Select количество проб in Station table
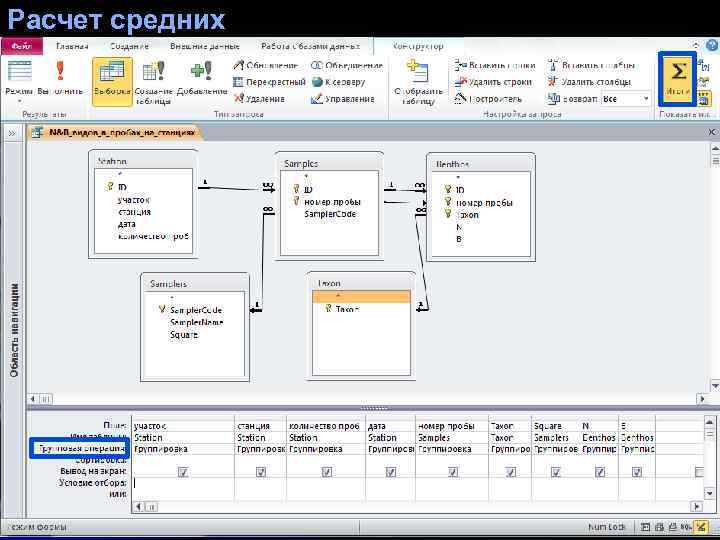This screenshot has width=720, height=540. 153,236
